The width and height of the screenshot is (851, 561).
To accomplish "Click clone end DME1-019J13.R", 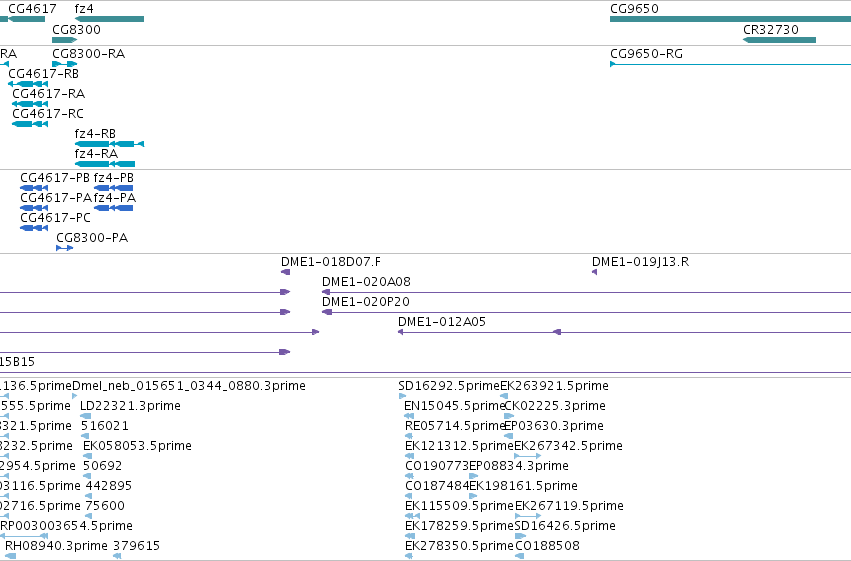I will click(x=594, y=272).
